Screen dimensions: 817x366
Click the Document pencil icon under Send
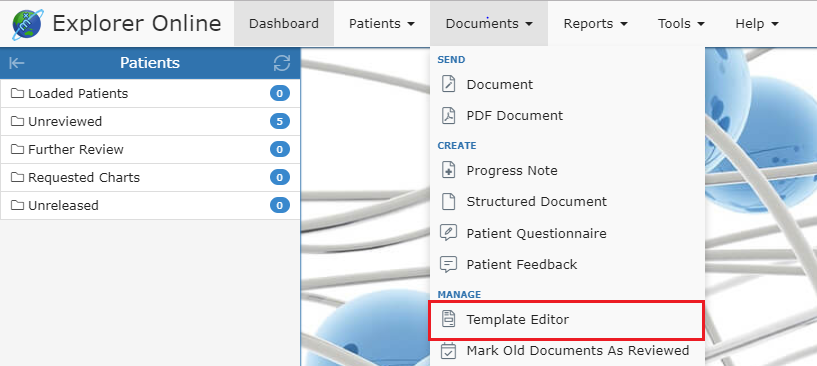coord(448,84)
